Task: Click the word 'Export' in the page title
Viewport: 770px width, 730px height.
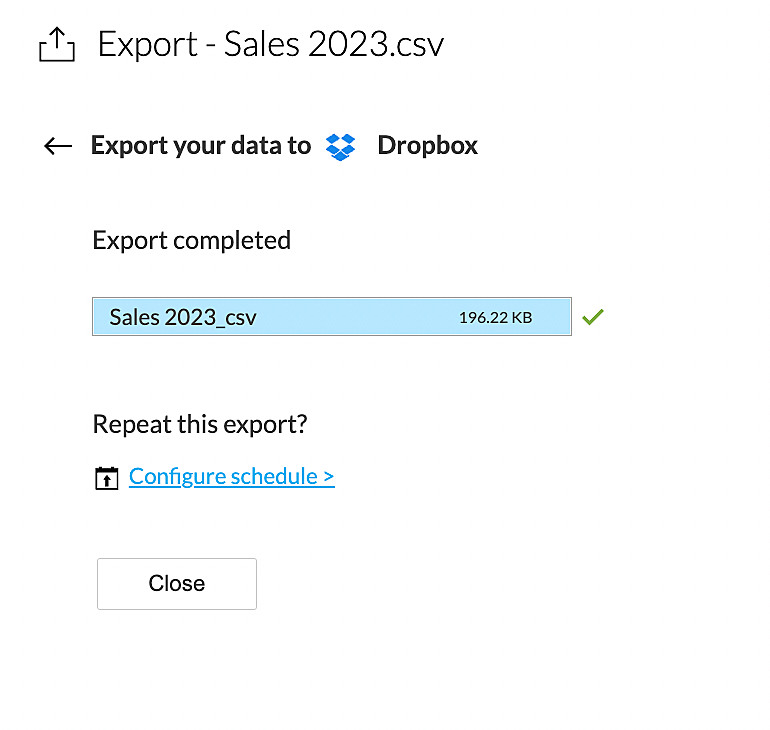Action: (148, 45)
